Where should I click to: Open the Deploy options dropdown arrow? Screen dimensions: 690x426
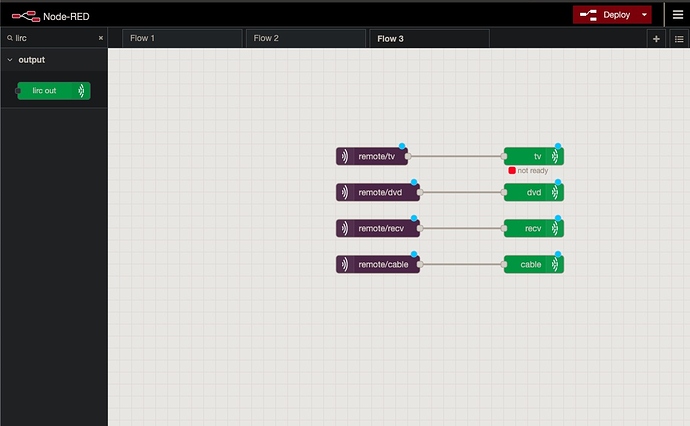tap(645, 15)
